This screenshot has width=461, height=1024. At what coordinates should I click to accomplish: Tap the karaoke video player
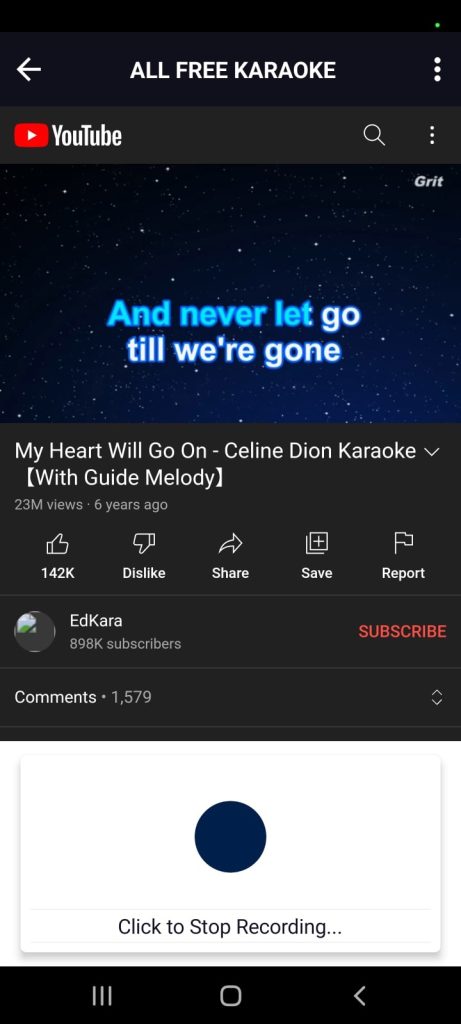point(230,293)
